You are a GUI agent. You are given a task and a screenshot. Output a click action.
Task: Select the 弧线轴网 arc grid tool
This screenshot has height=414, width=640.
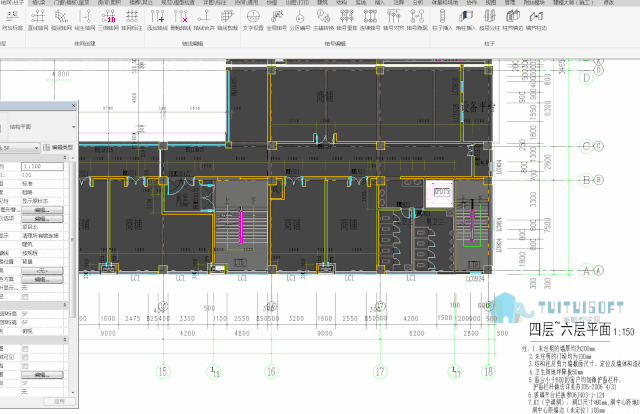[x=62, y=20]
